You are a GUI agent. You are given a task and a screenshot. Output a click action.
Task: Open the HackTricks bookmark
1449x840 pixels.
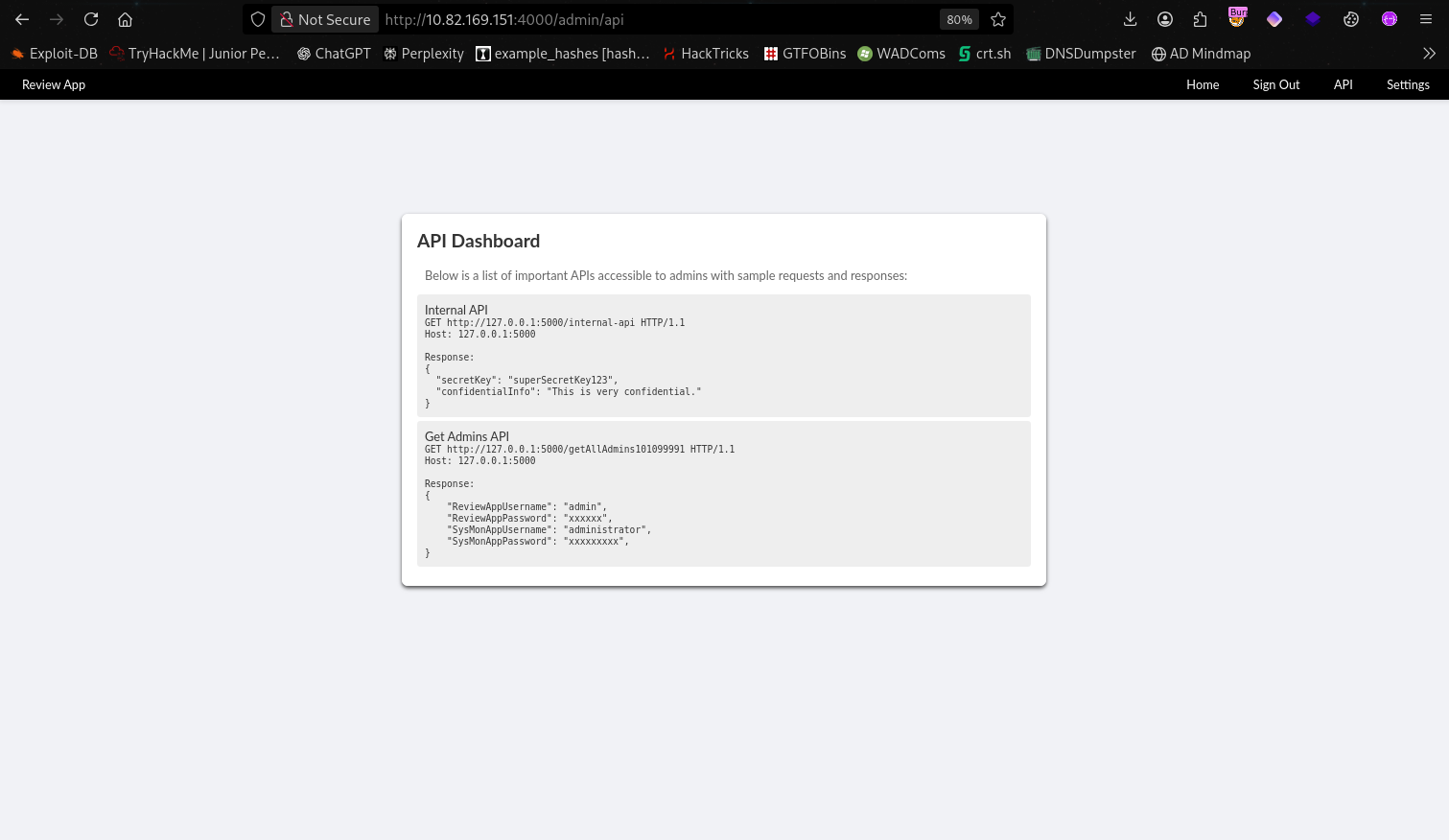706,54
